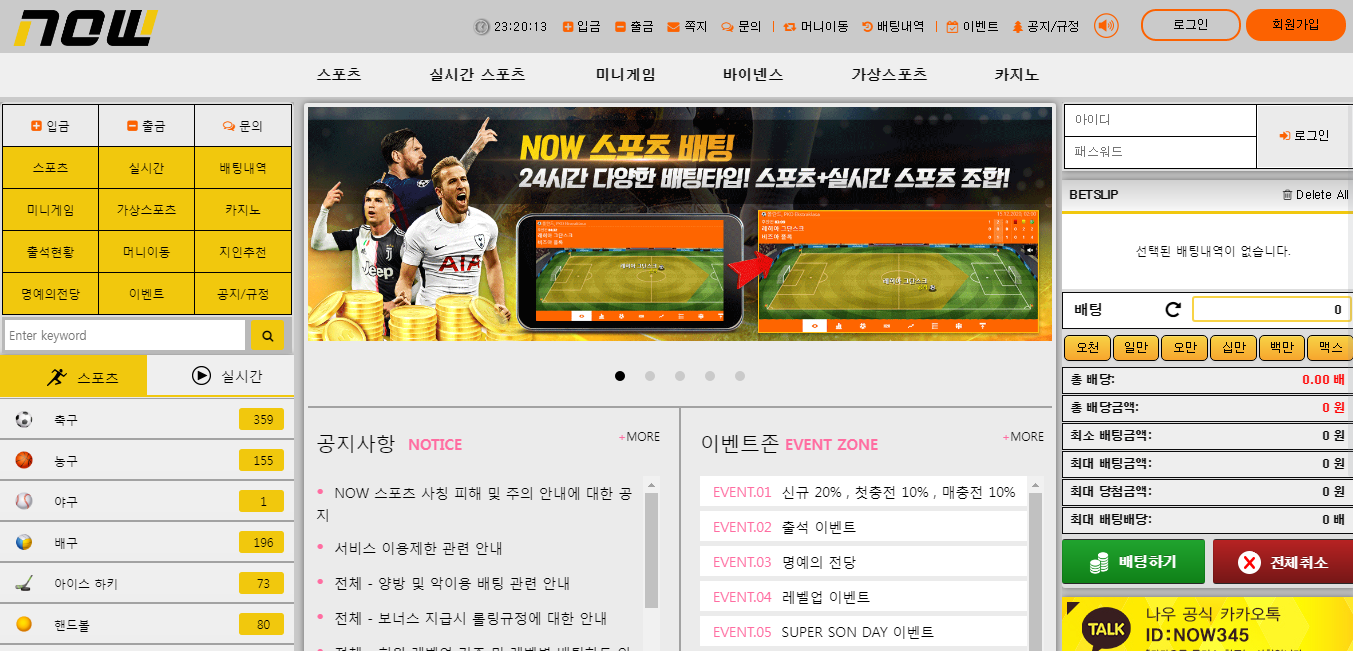Click the ice hockey stick icon
The width and height of the screenshot is (1353, 651).
pos(24,584)
